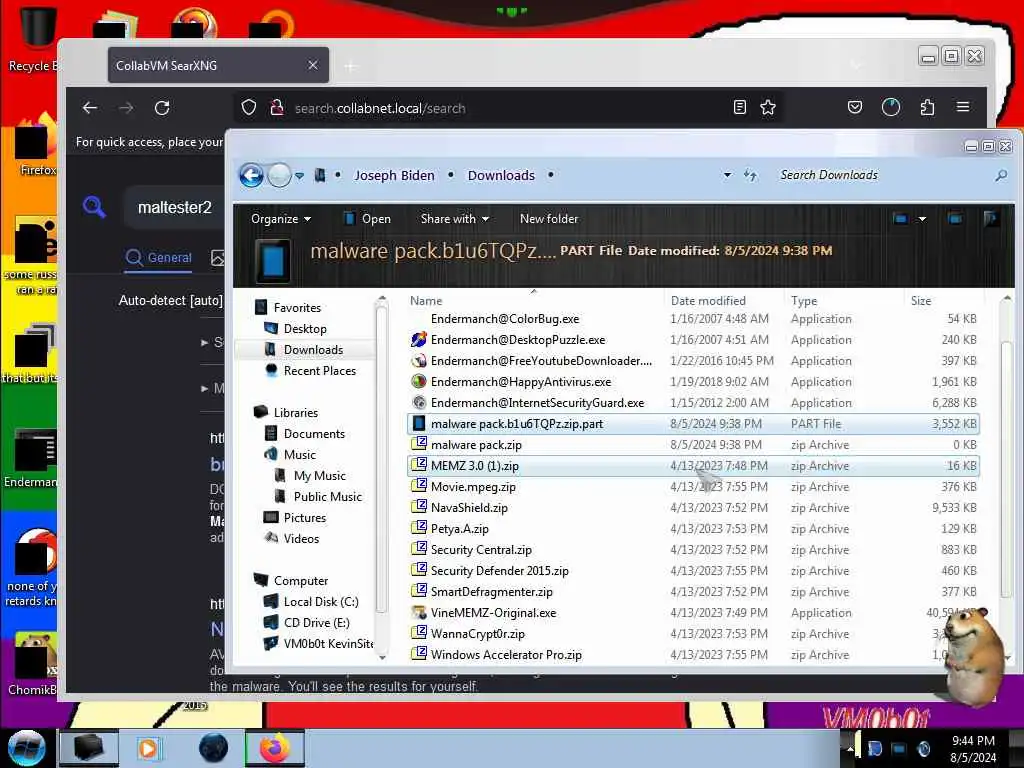
Task: Toggle the preview pane icon
Action: coord(955,219)
